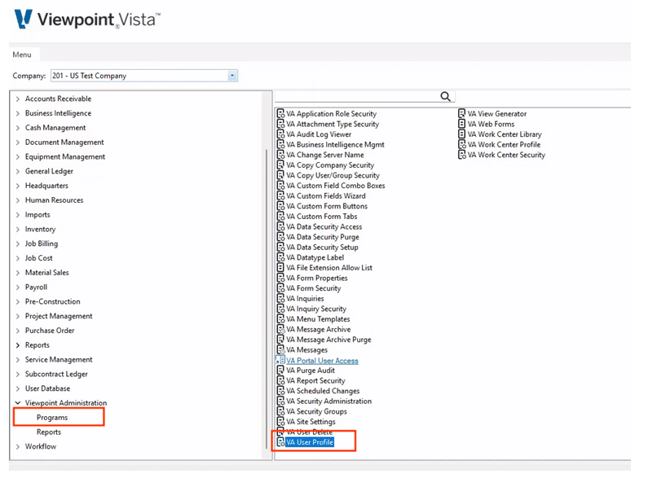Select Programs under Viewpoint Administration
The width and height of the screenshot is (670, 478).
click(x=52, y=417)
